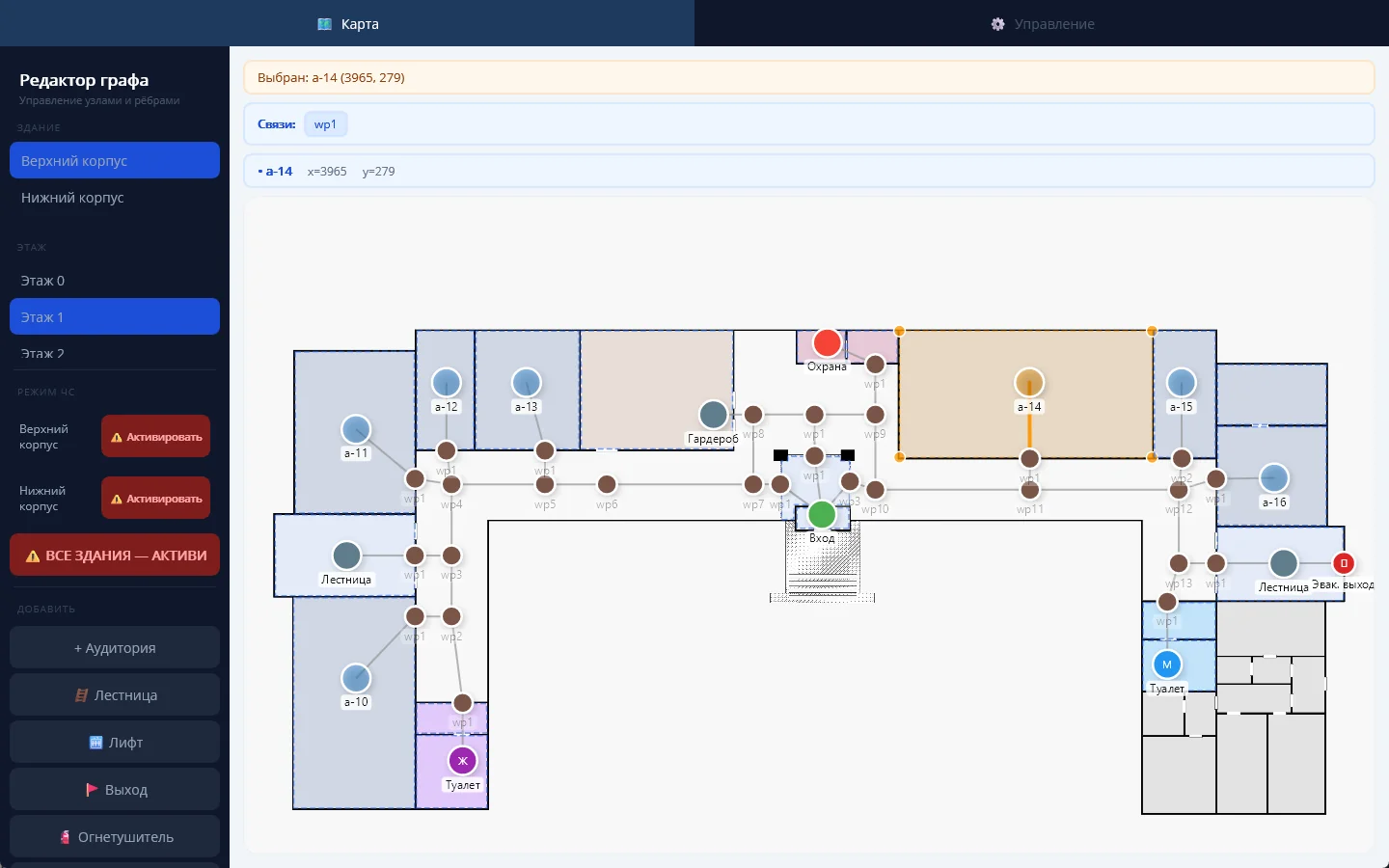Screen dimensions: 1389x868
Task: Select the a-11 room node
Action: point(356,429)
